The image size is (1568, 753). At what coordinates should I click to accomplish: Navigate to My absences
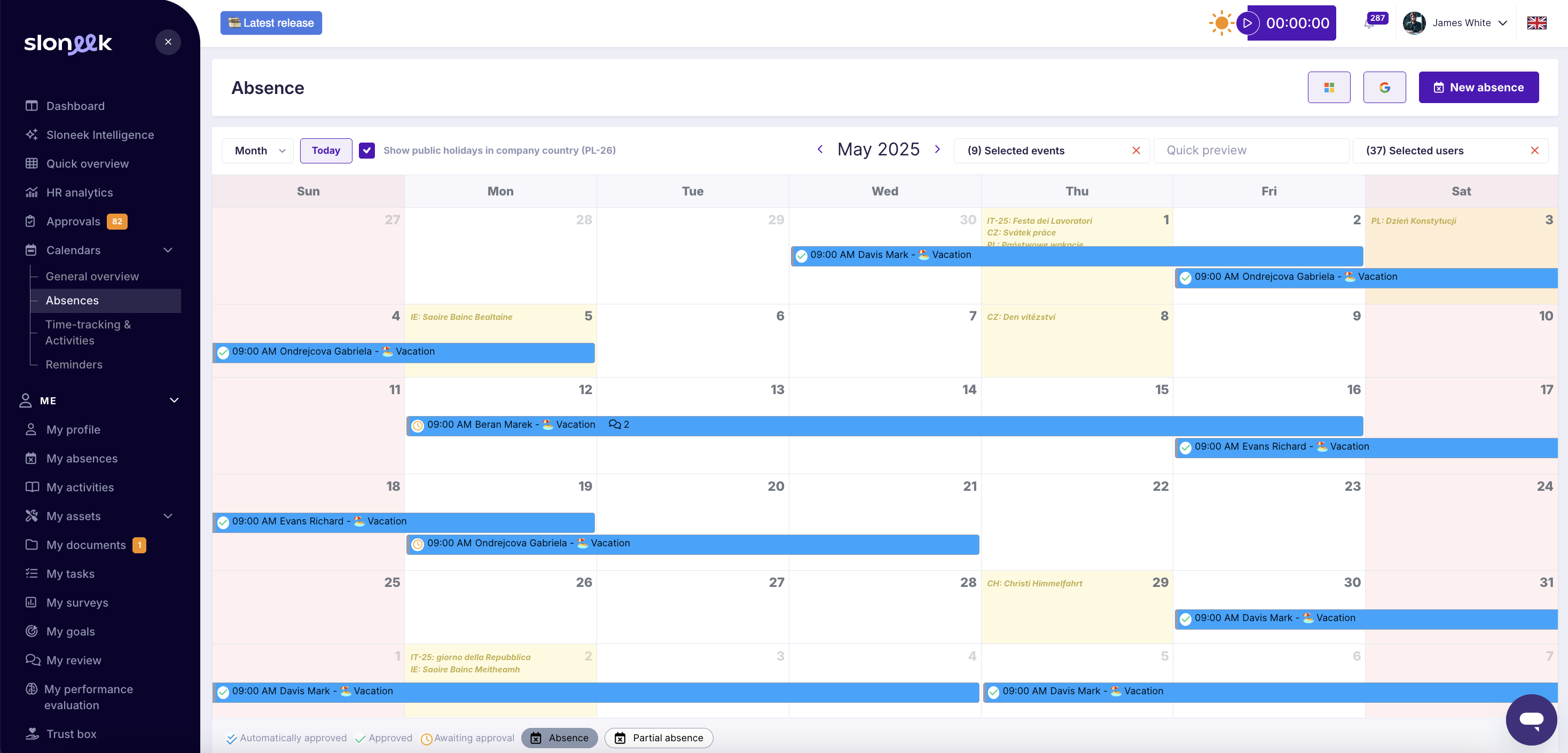tap(82, 458)
